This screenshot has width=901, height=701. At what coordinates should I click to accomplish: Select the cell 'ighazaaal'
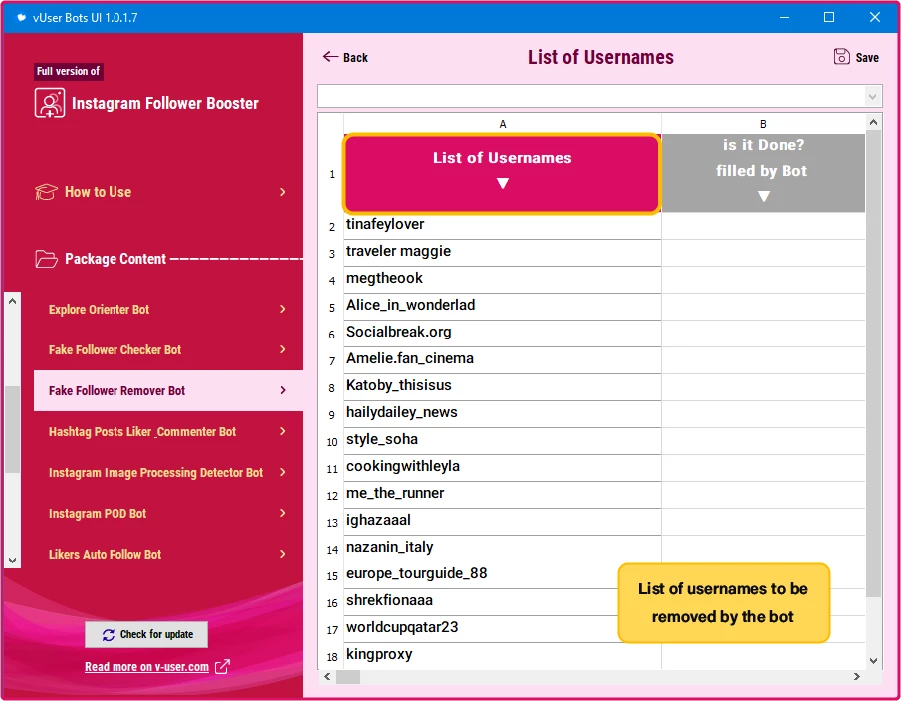point(502,522)
